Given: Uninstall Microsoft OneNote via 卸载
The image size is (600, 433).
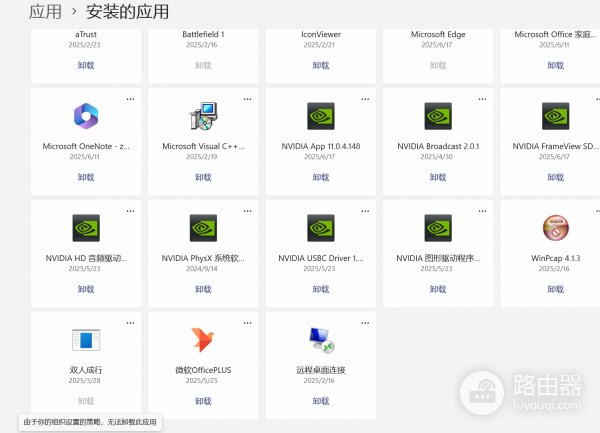Looking at the screenshot, I should [86, 177].
